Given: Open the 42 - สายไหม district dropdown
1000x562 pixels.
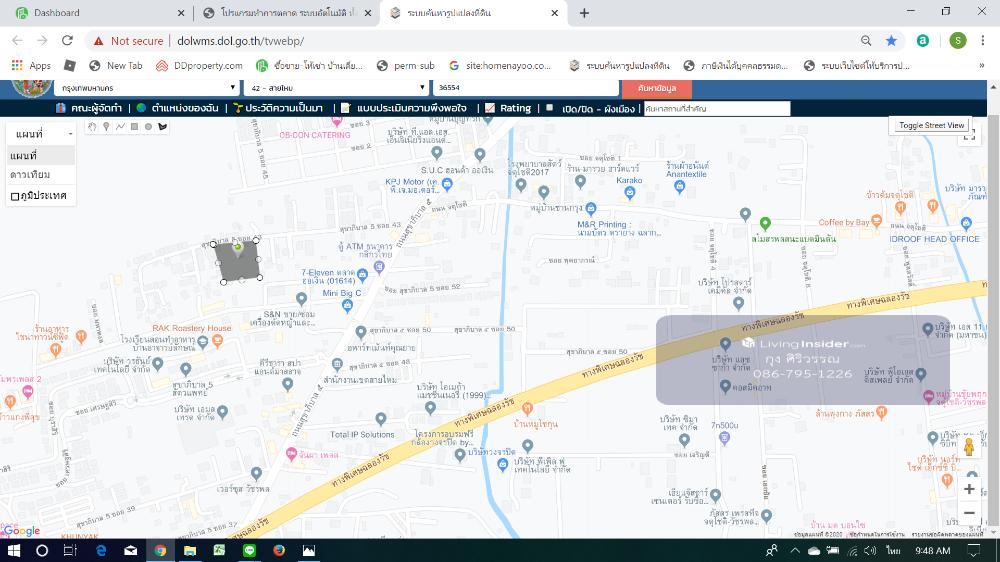Looking at the screenshot, I should click(x=334, y=88).
